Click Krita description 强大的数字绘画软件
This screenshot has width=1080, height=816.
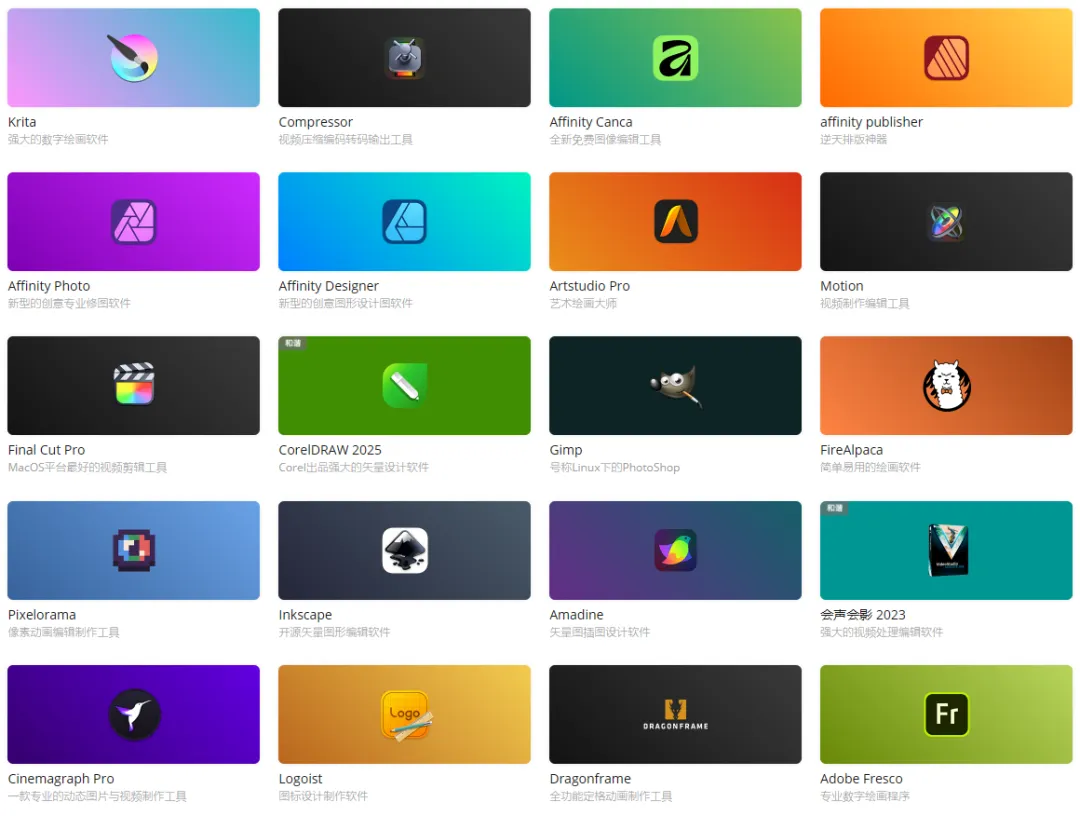(58, 139)
